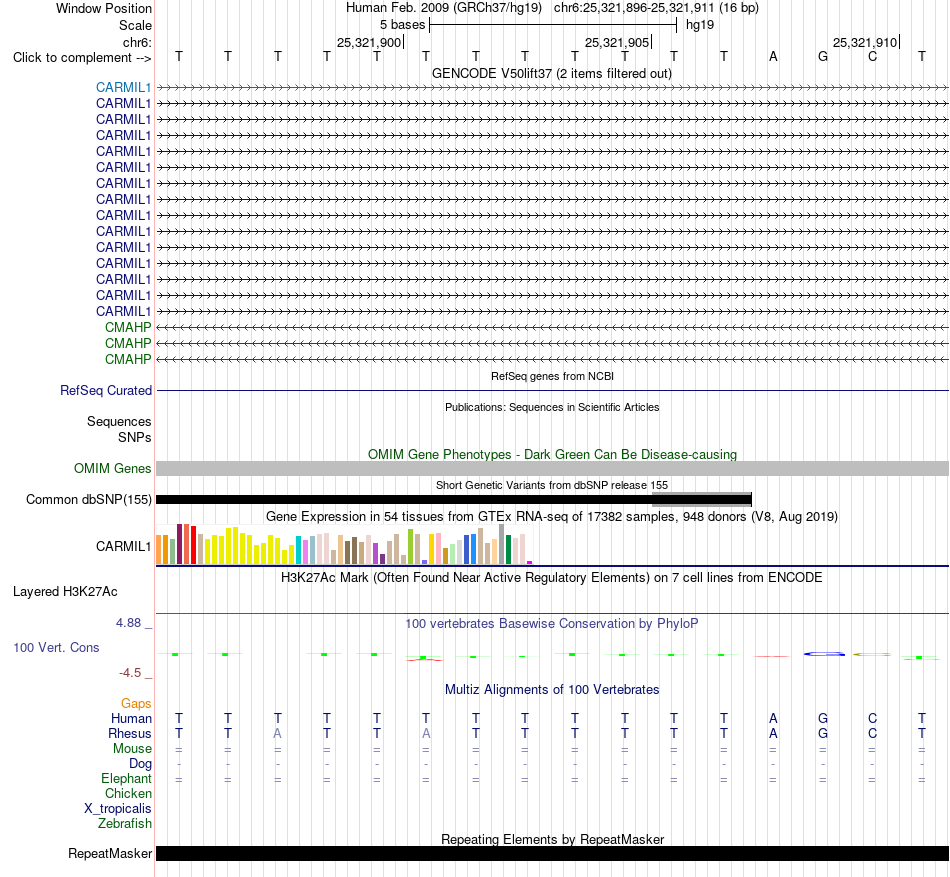The height and width of the screenshot is (877, 950).
Task: Click the orange Gaps label
Action: point(136,703)
